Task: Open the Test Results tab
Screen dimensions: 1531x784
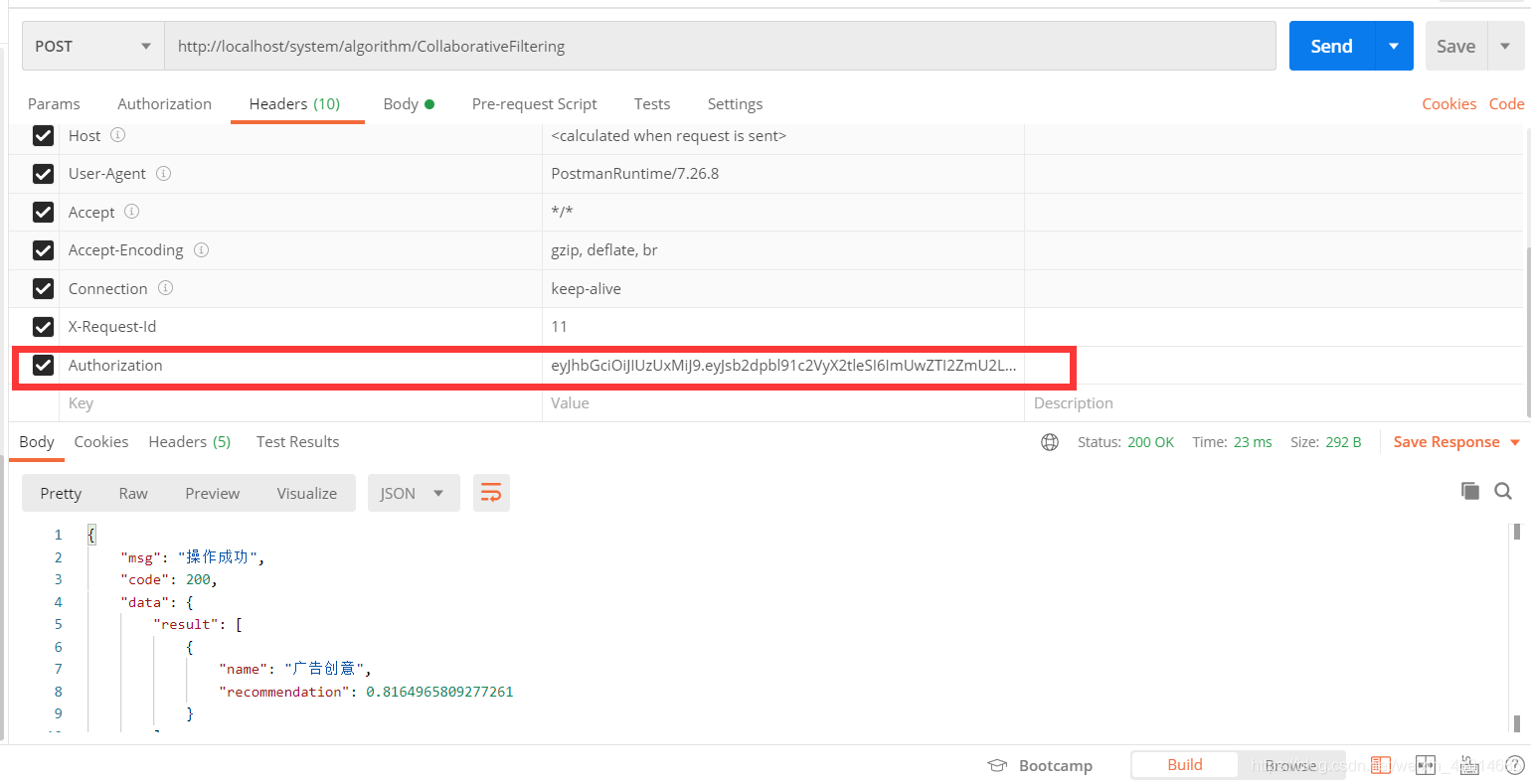Action: [297, 442]
